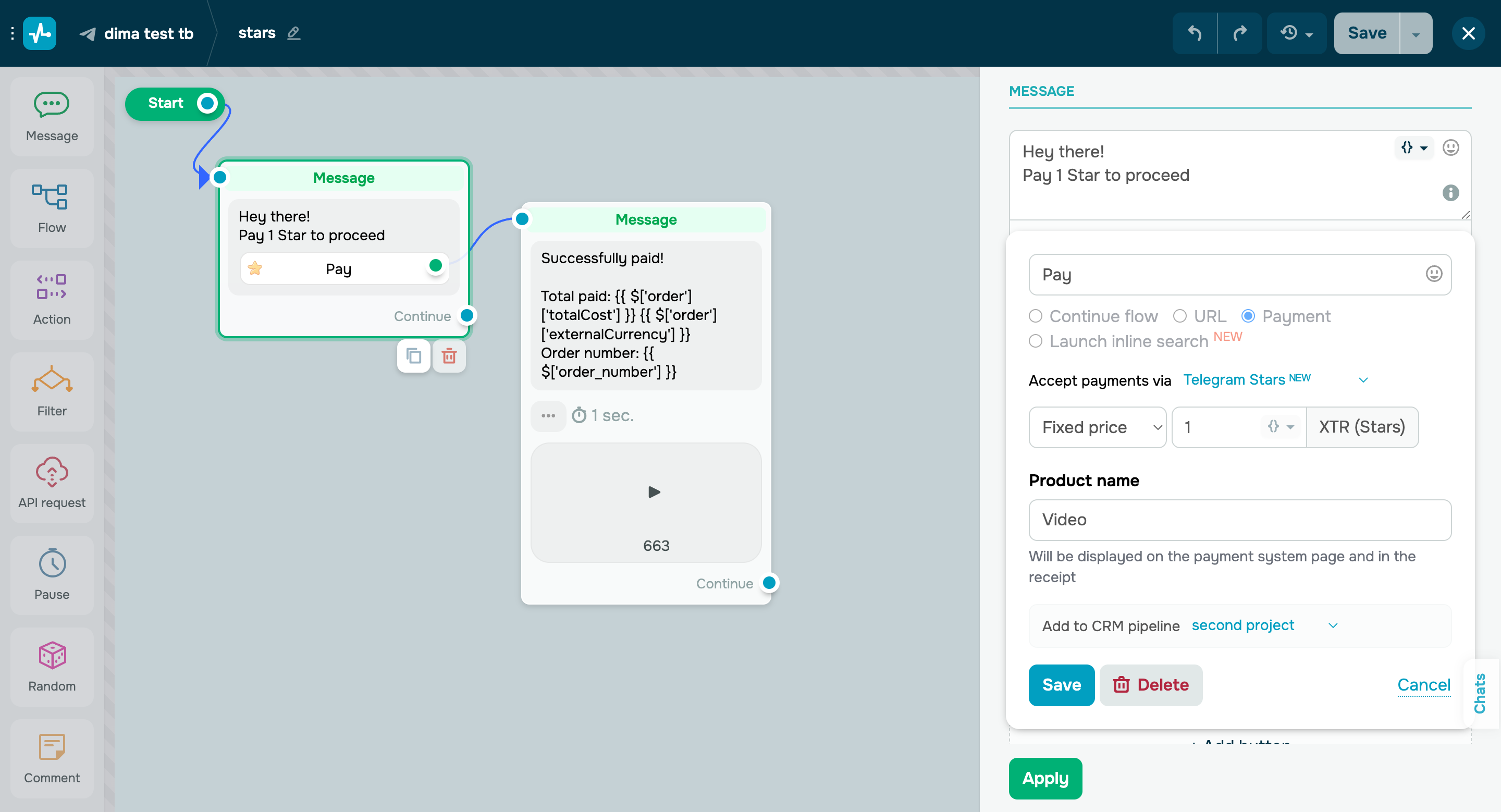Screen dimensions: 1501x812
Task: Select the Pause element in sidebar
Action: pyautogui.click(x=52, y=575)
